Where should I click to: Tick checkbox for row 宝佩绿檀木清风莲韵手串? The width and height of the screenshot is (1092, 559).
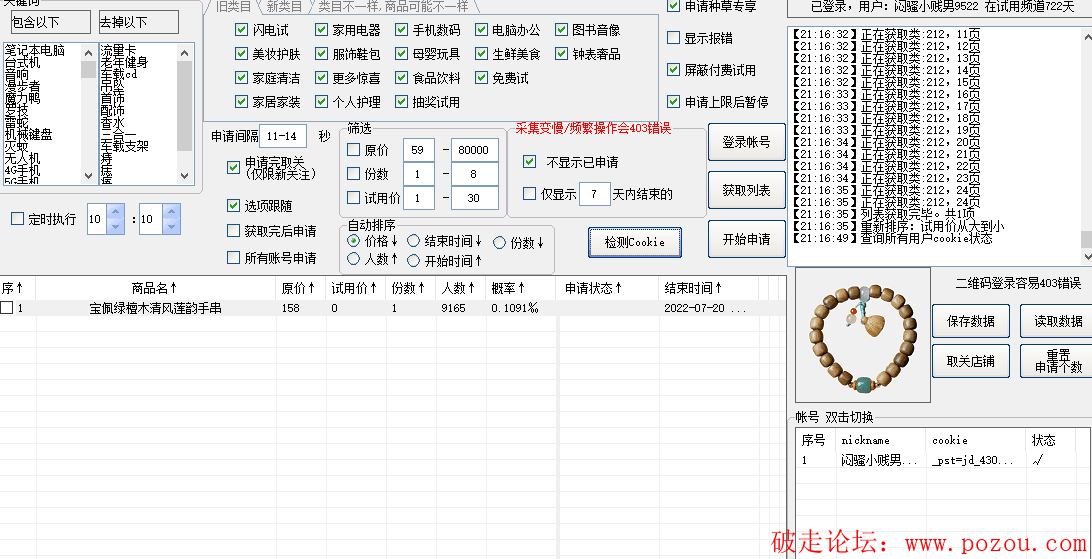pos(6,308)
